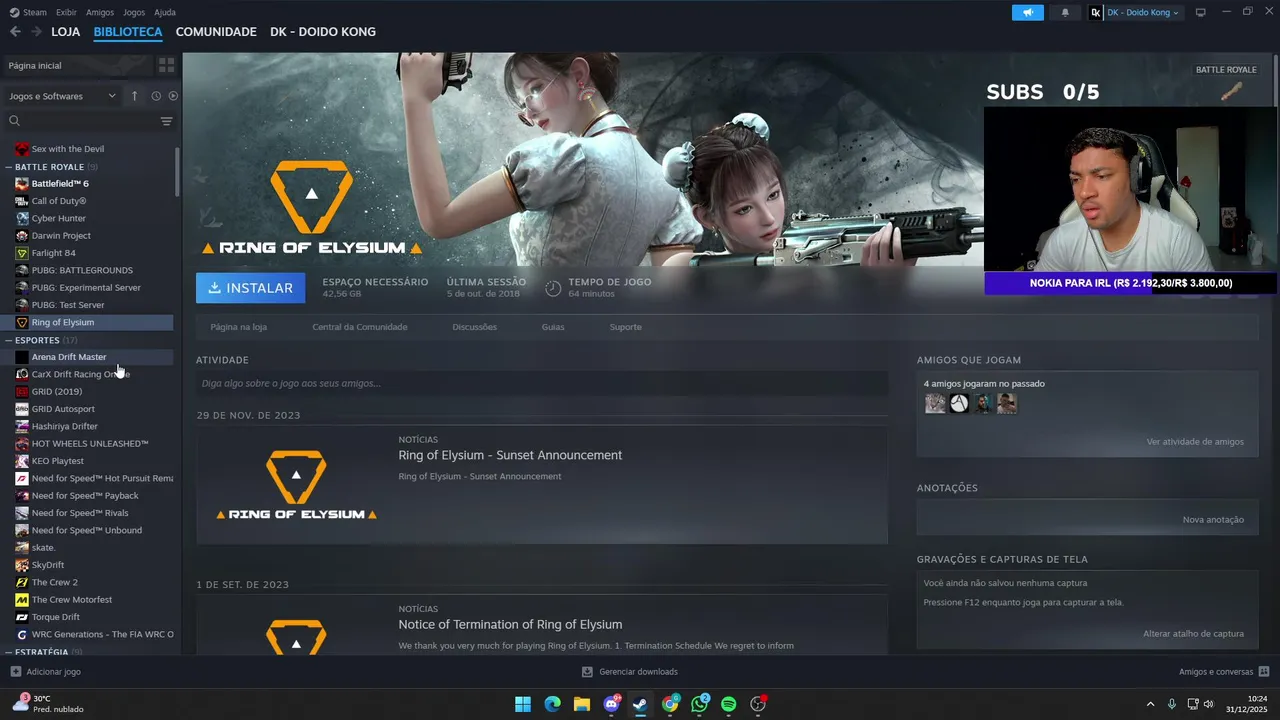The width and height of the screenshot is (1280, 720).
Task: Open the announcements megaphone button
Action: (1027, 12)
